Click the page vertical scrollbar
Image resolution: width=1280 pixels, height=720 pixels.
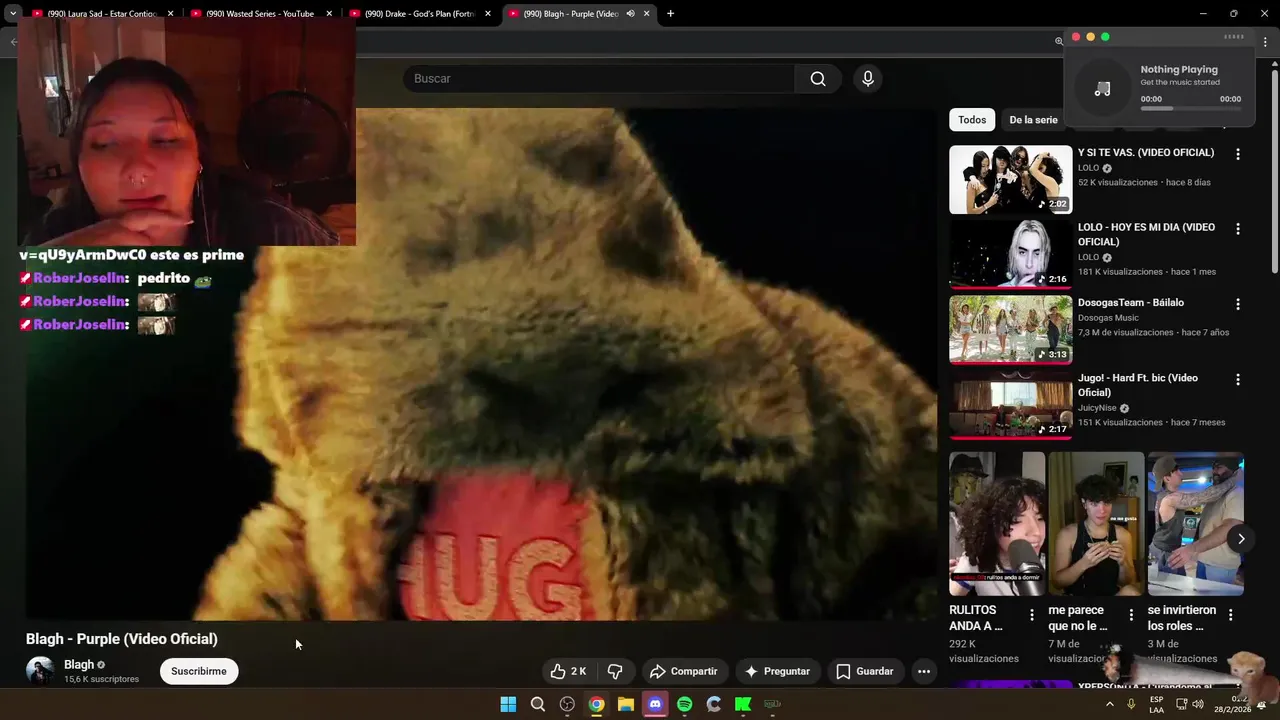pyautogui.click(x=1274, y=170)
